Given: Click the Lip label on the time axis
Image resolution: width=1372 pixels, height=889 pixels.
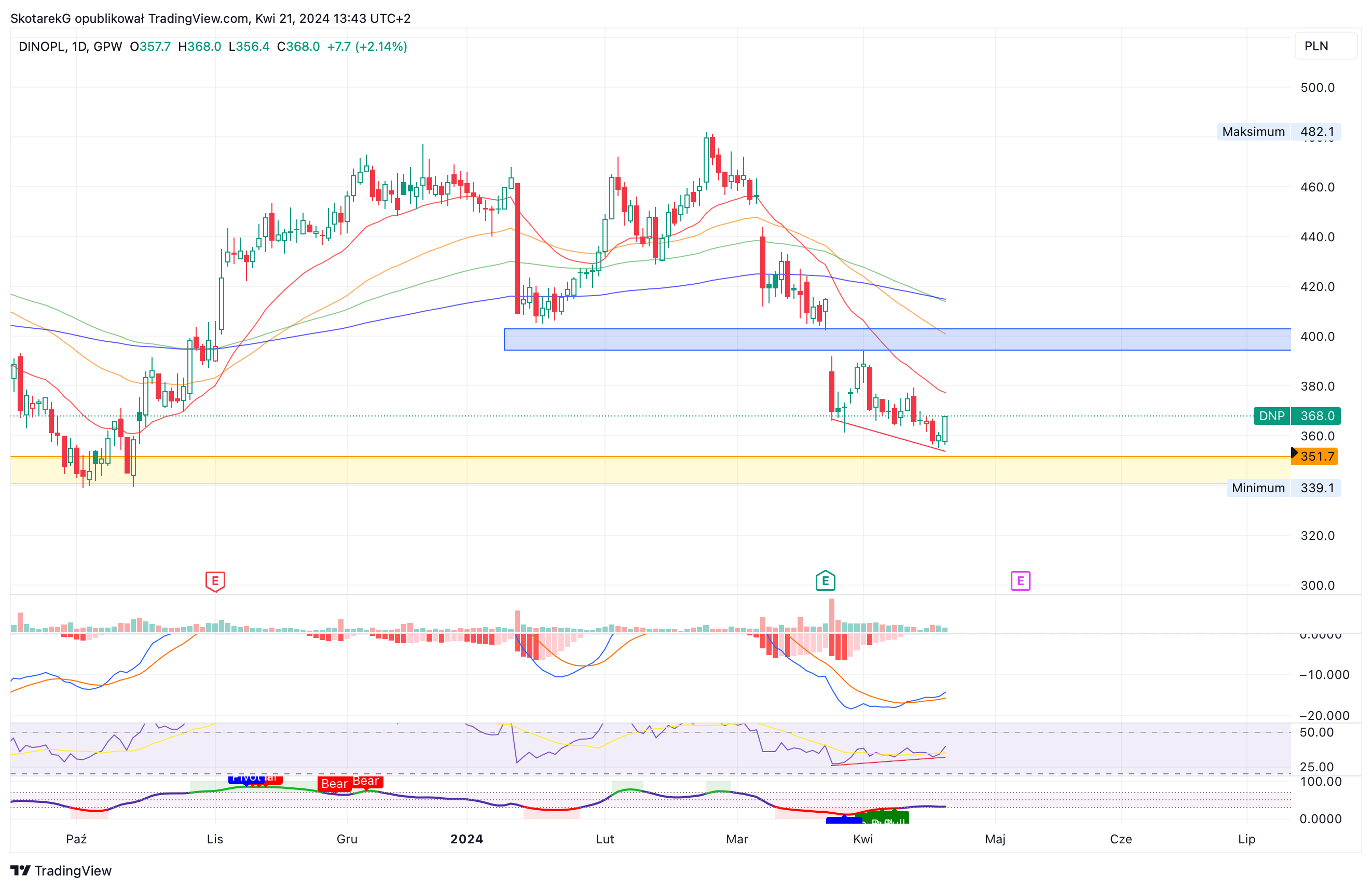Looking at the screenshot, I should 1246,839.
